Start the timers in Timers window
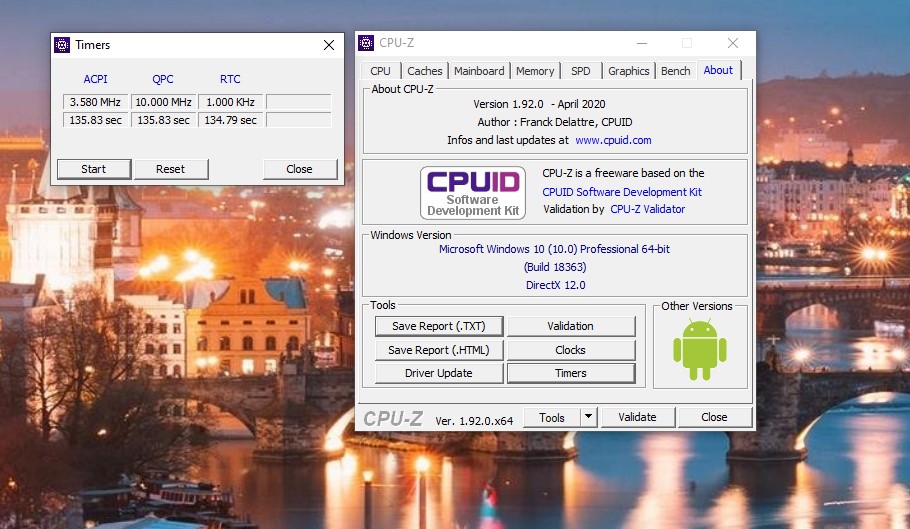 [x=93, y=169]
